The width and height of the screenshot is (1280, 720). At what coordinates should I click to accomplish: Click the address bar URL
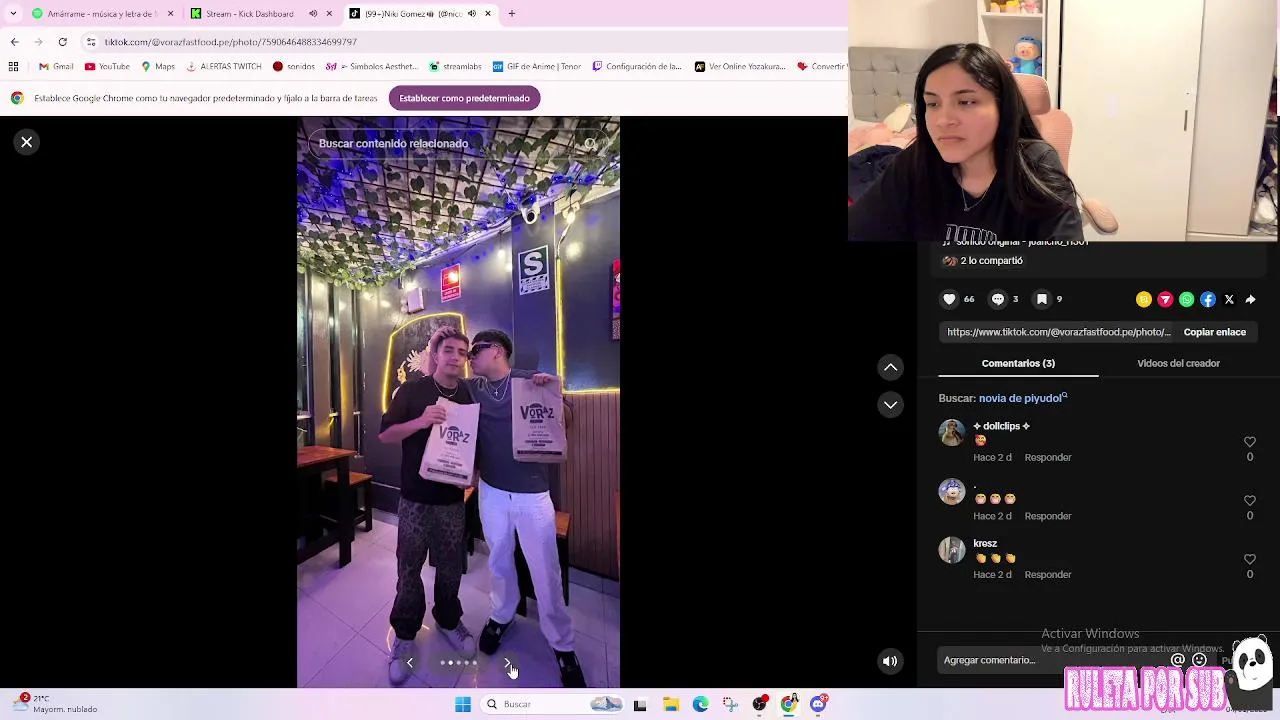point(230,42)
